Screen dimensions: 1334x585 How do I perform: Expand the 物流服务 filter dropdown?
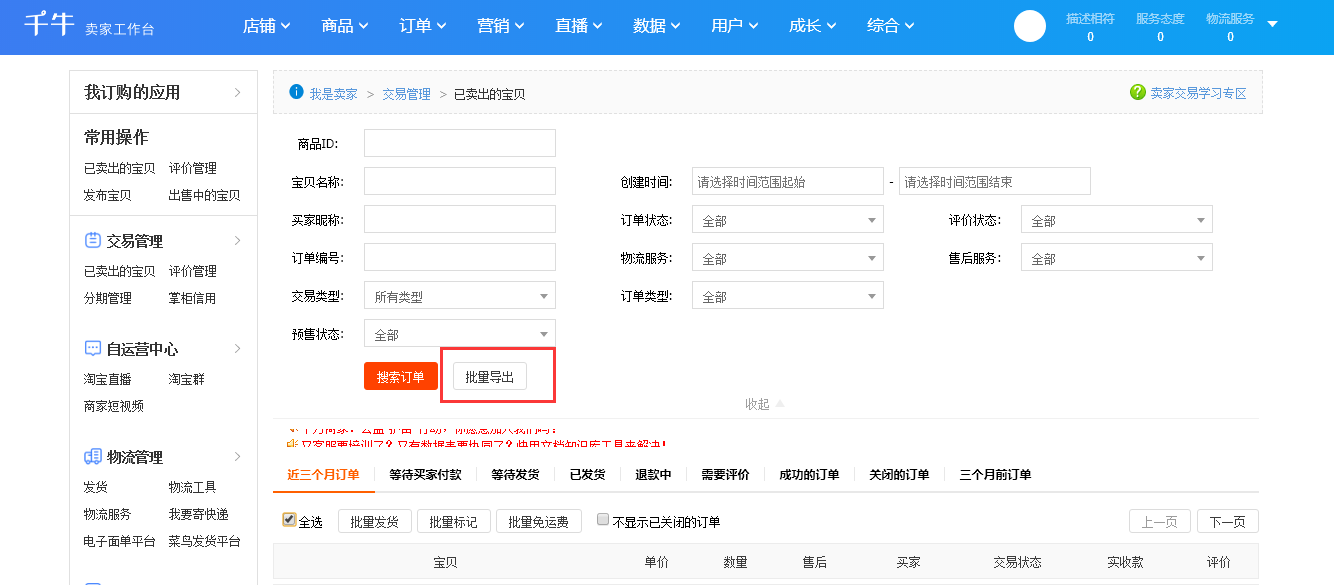(x=788, y=258)
